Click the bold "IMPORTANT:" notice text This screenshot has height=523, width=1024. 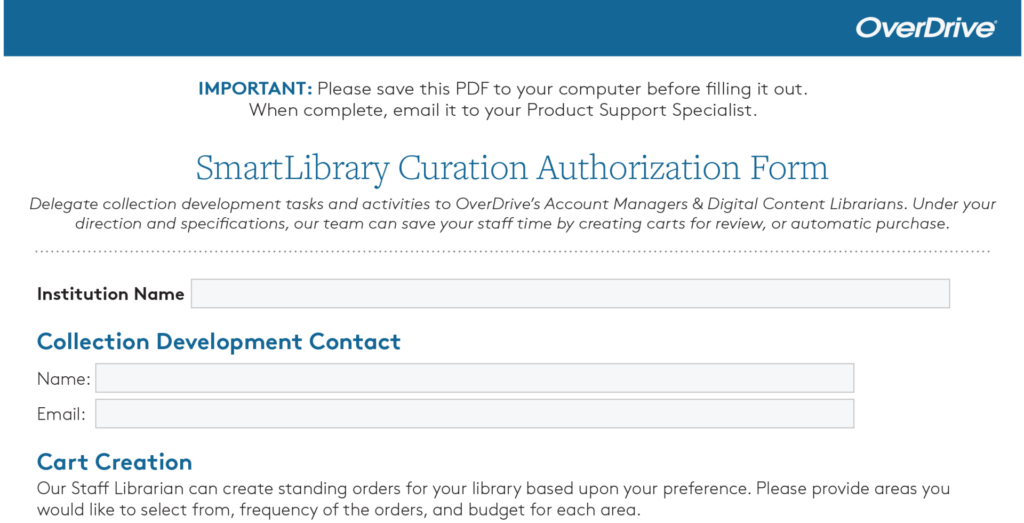click(255, 88)
